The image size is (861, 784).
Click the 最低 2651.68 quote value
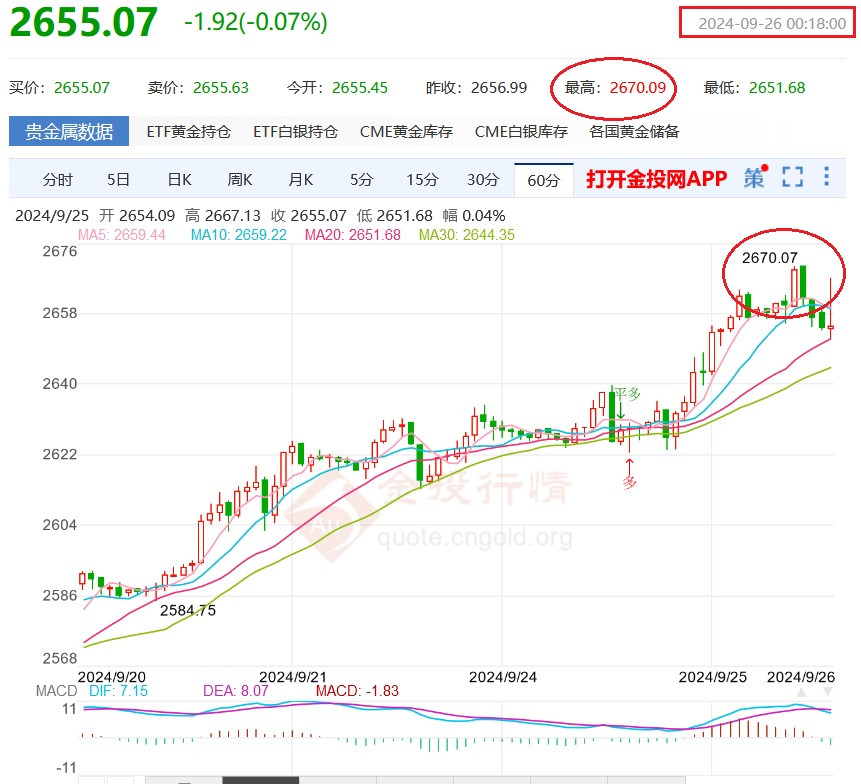click(x=777, y=88)
